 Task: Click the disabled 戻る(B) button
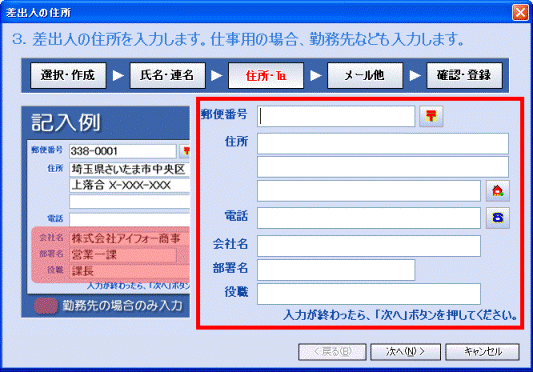(332, 352)
